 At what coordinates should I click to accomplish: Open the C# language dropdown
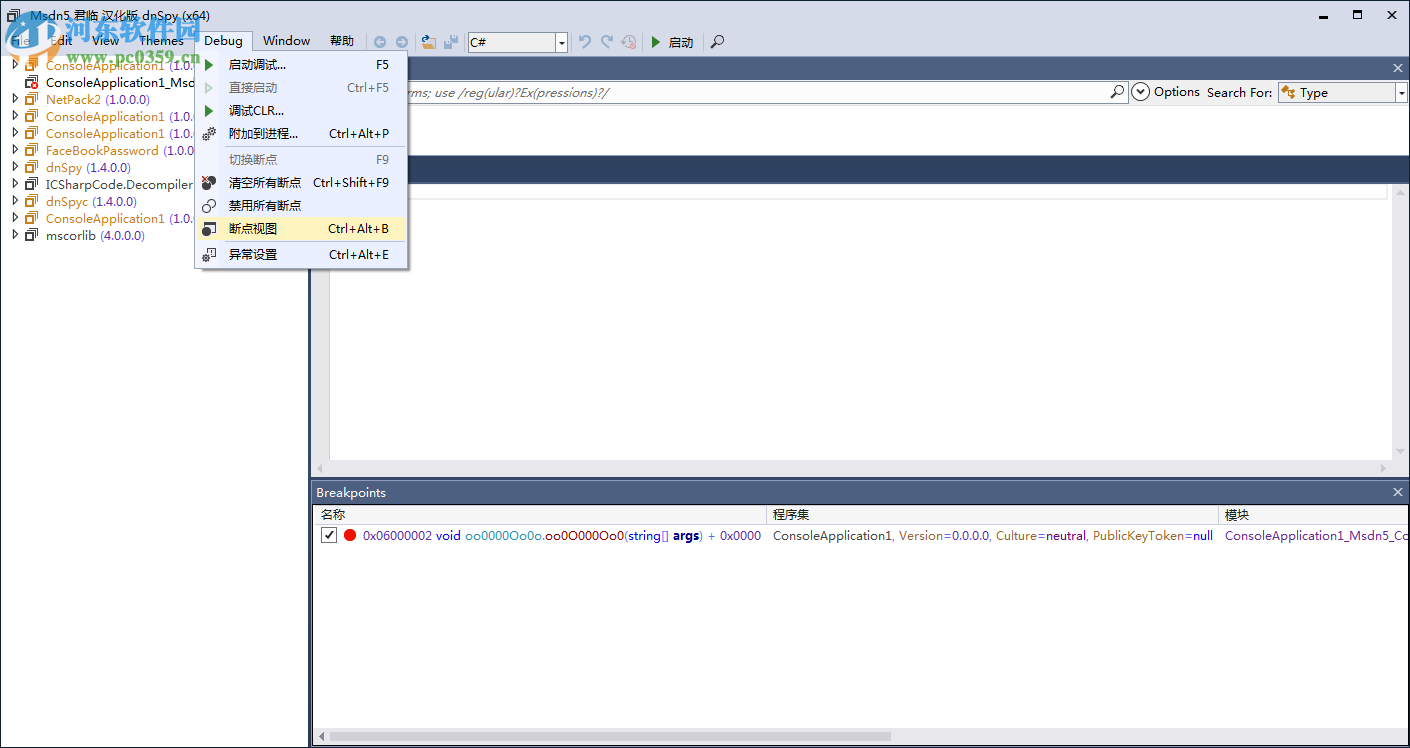(561, 42)
